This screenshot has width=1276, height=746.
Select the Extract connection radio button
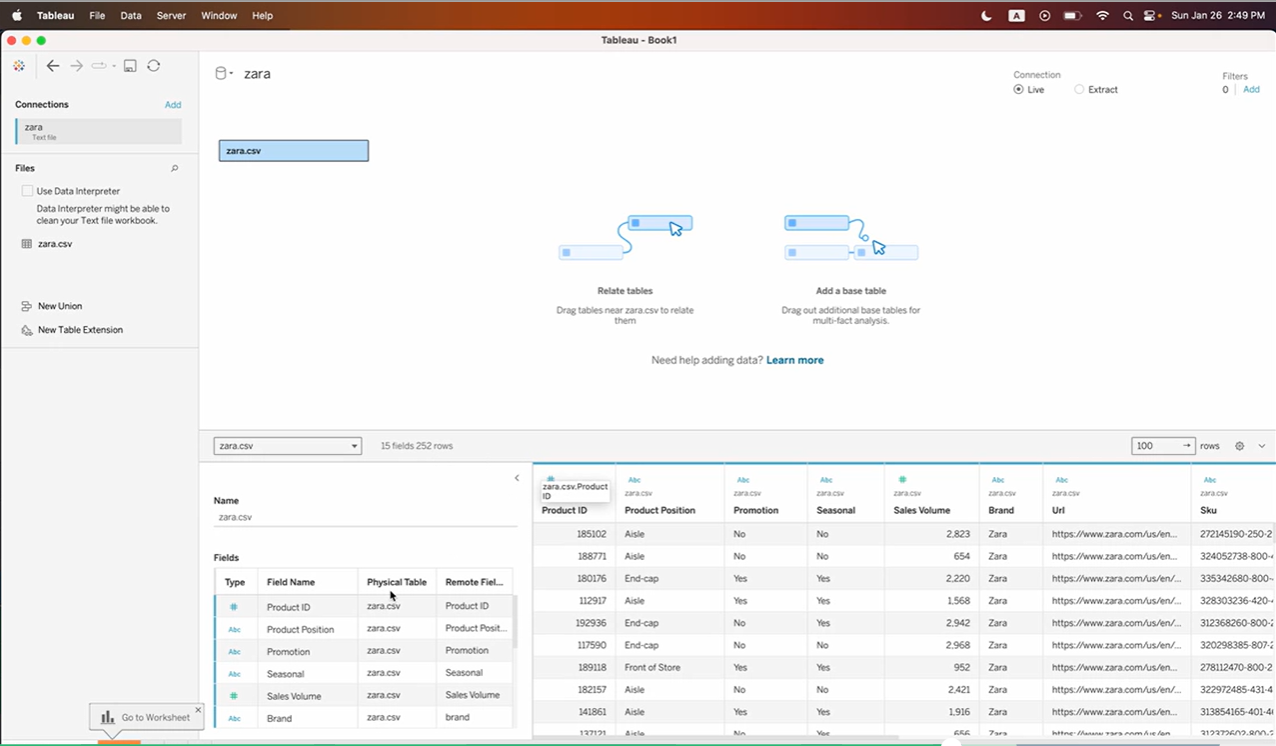coord(1079,90)
